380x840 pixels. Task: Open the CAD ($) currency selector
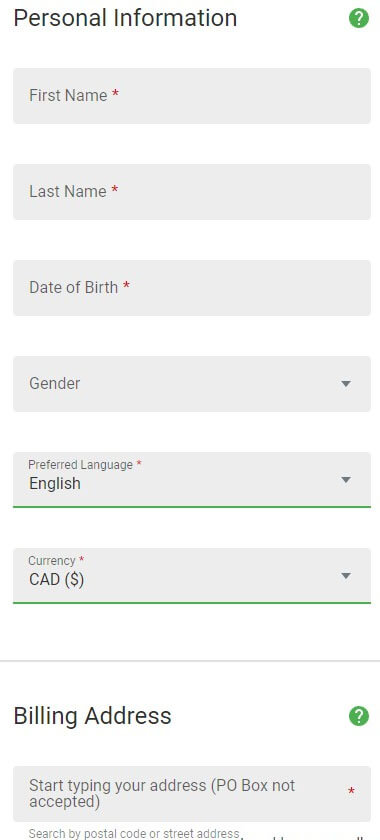coord(192,576)
